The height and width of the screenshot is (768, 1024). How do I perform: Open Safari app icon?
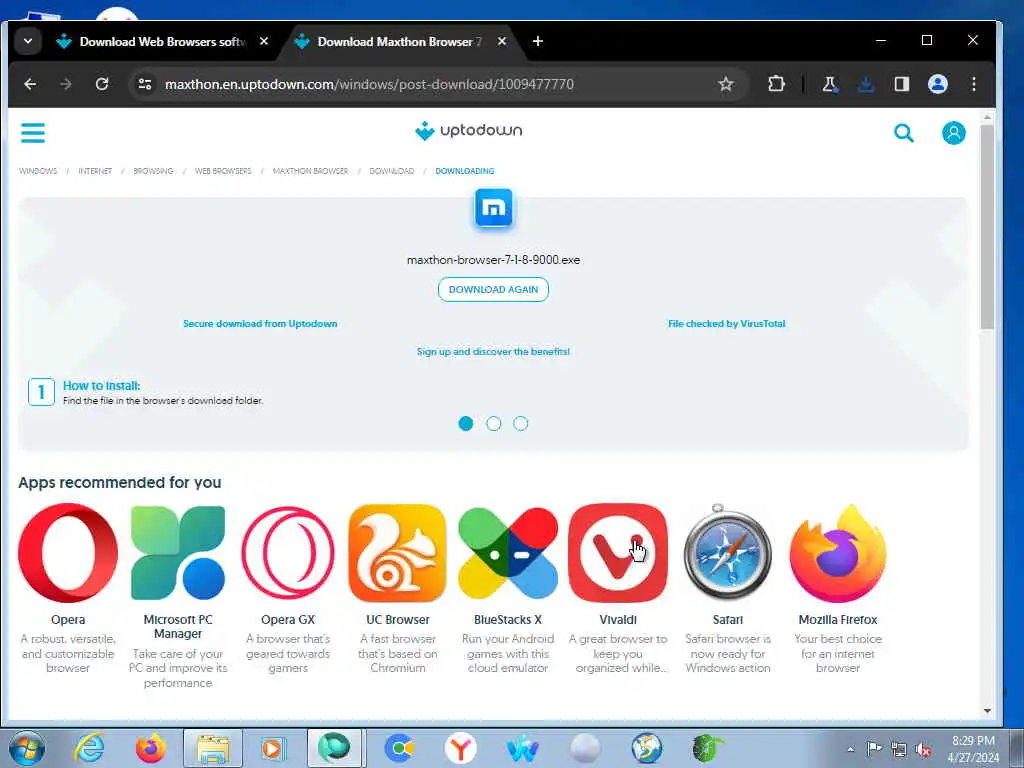(728, 552)
